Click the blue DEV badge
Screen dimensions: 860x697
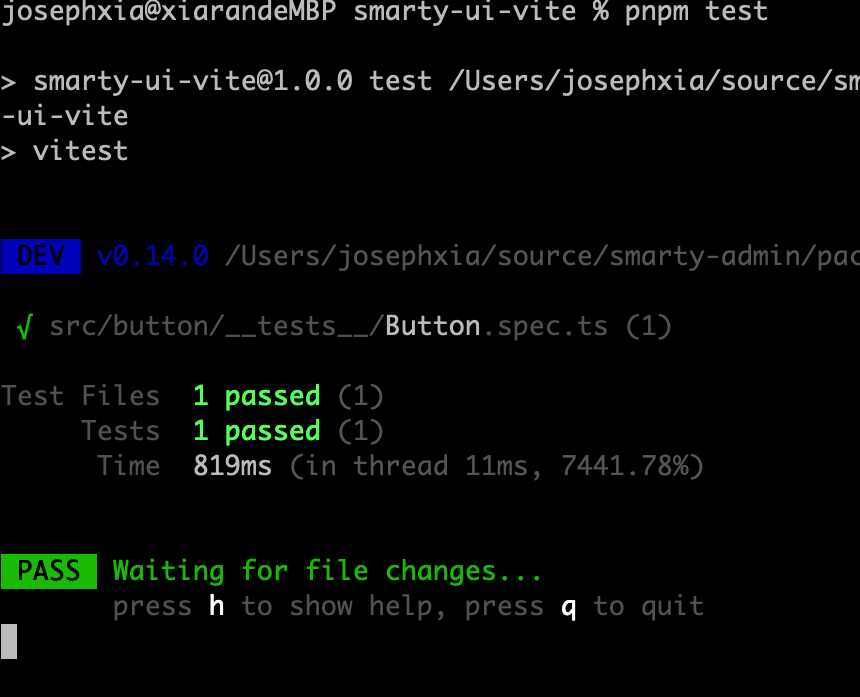click(41, 257)
